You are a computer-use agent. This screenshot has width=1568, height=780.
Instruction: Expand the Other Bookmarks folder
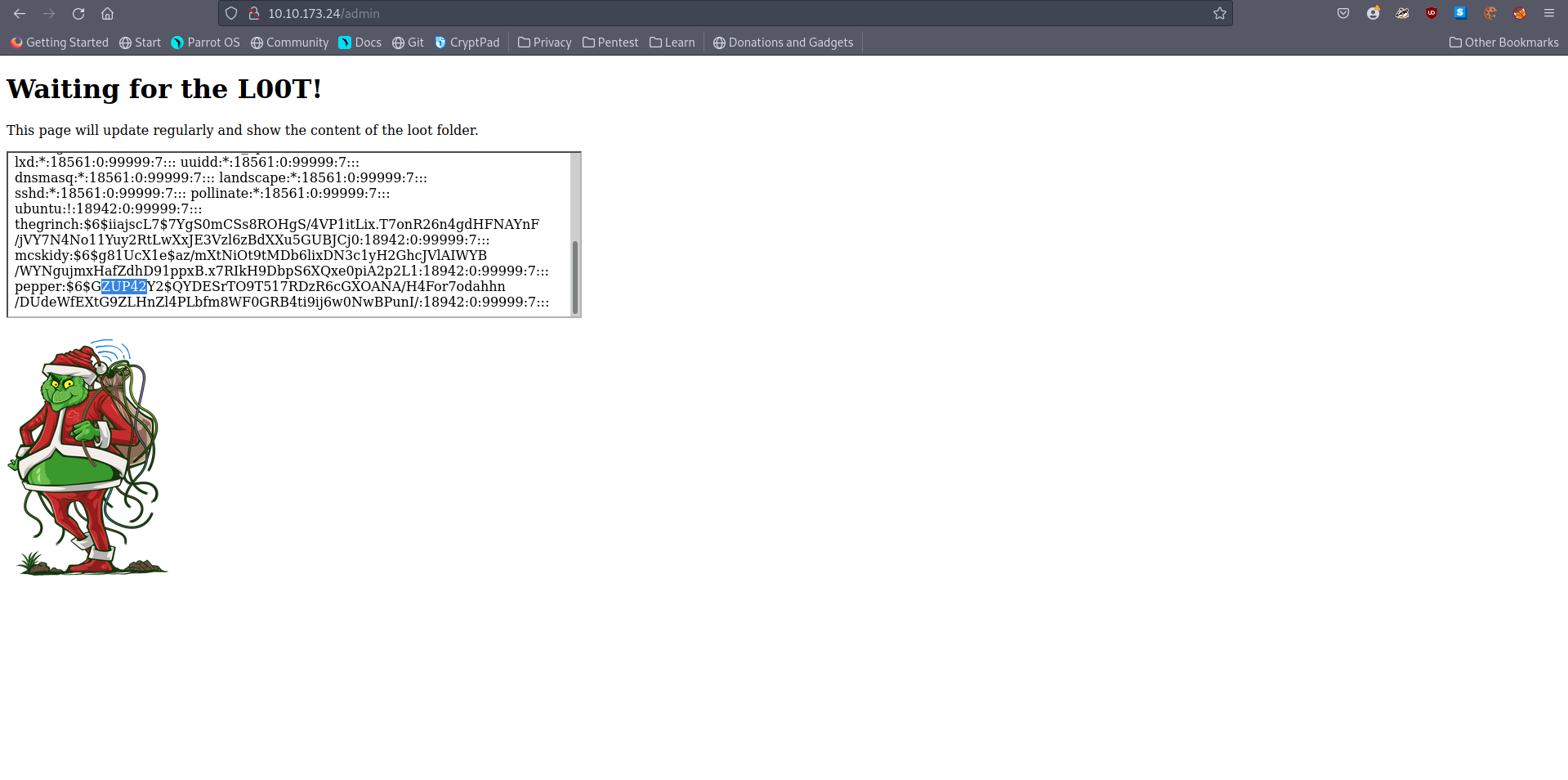coord(1503,43)
